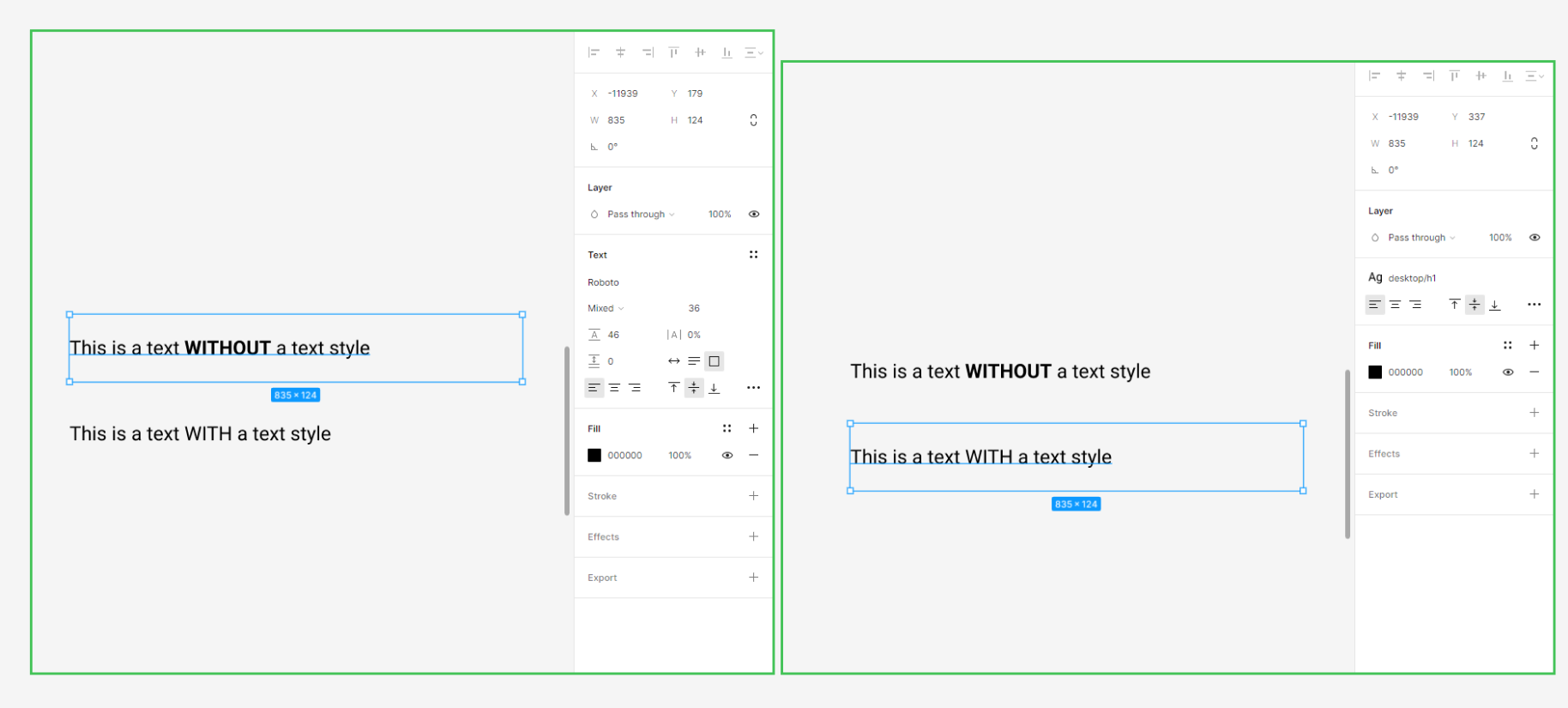Add effect with plus in left screenshot

coord(754,536)
